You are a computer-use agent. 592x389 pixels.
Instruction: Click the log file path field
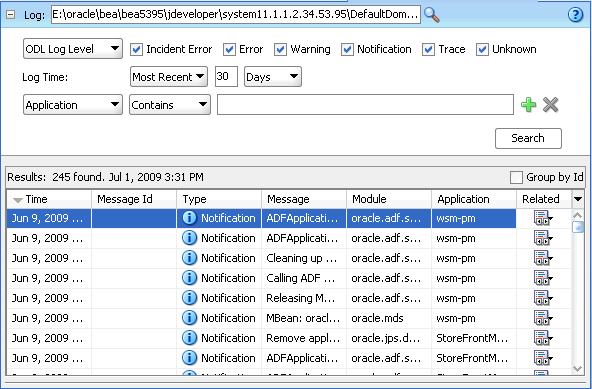point(236,14)
